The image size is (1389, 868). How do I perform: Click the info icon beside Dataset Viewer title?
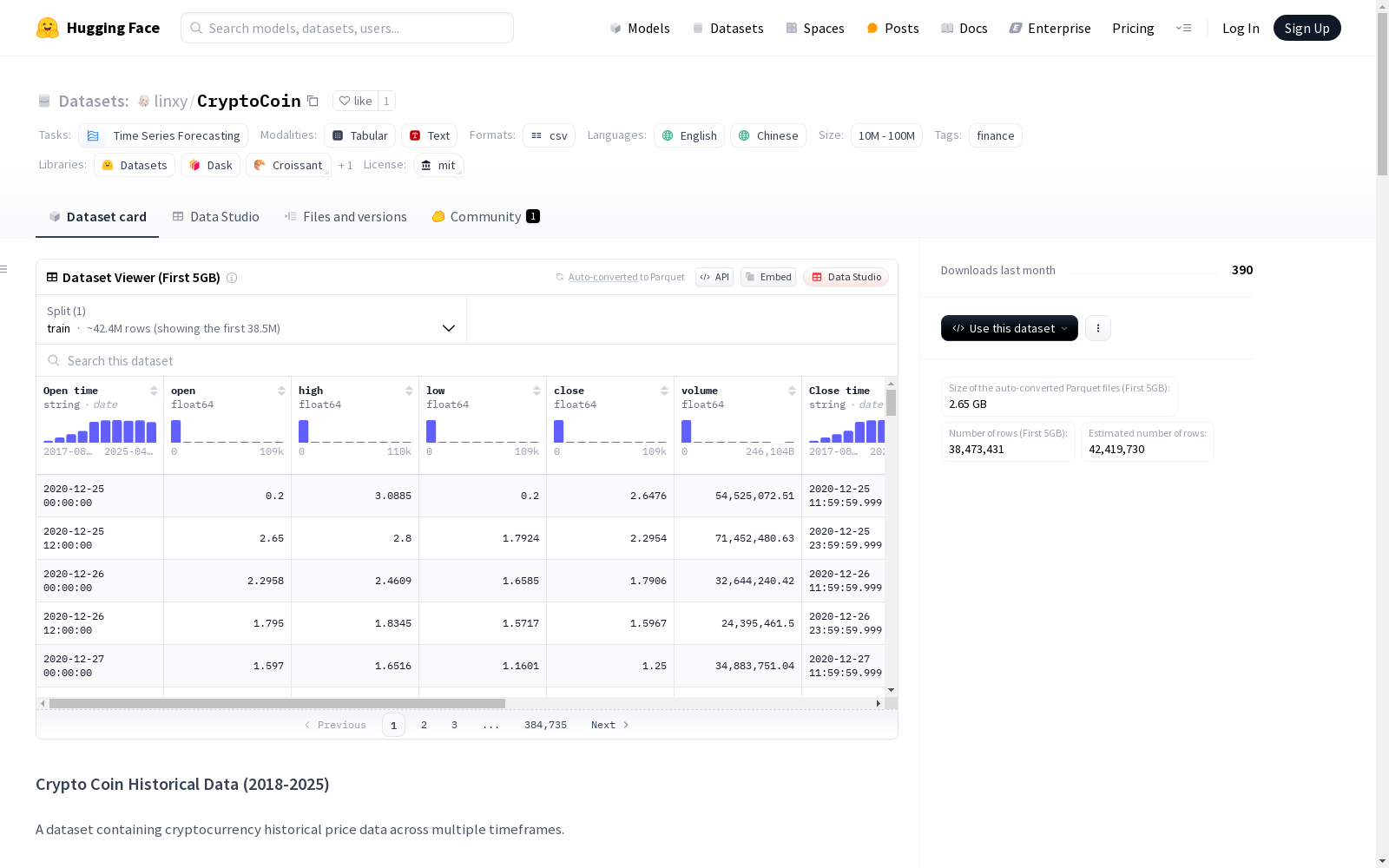pos(232,278)
